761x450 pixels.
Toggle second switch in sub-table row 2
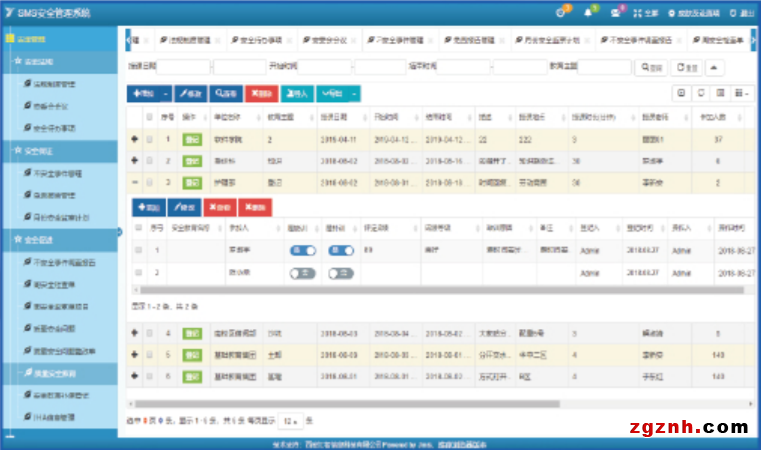coord(342,272)
